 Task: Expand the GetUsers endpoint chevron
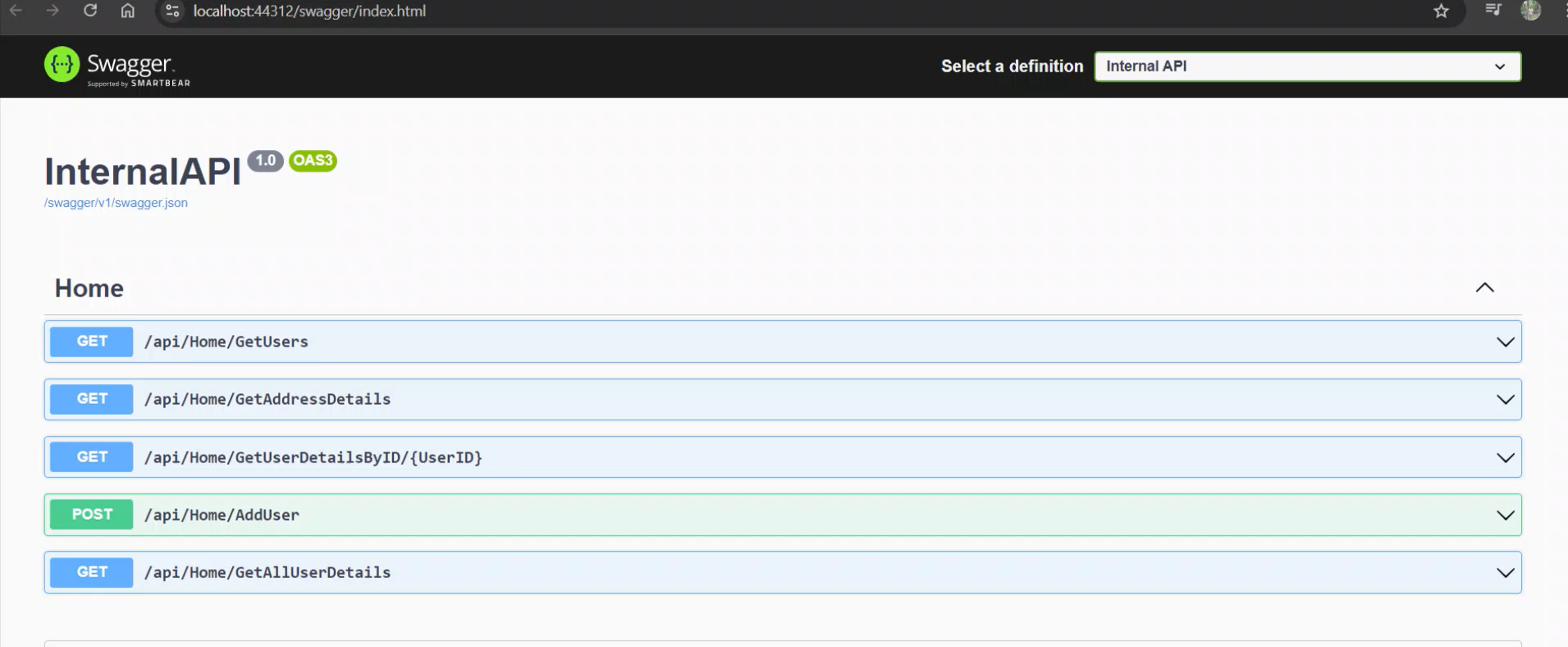1505,342
